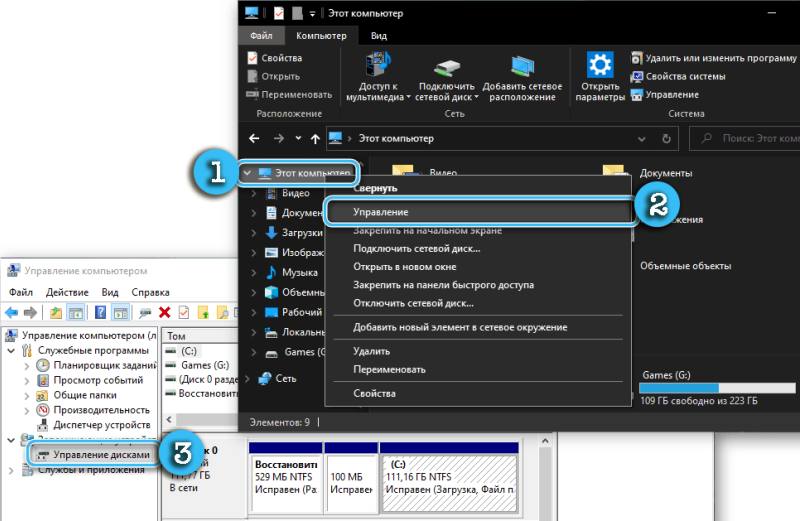800x521 pixels.
Task: Click Properties icon in Explorer title bar
Action: point(279,13)
